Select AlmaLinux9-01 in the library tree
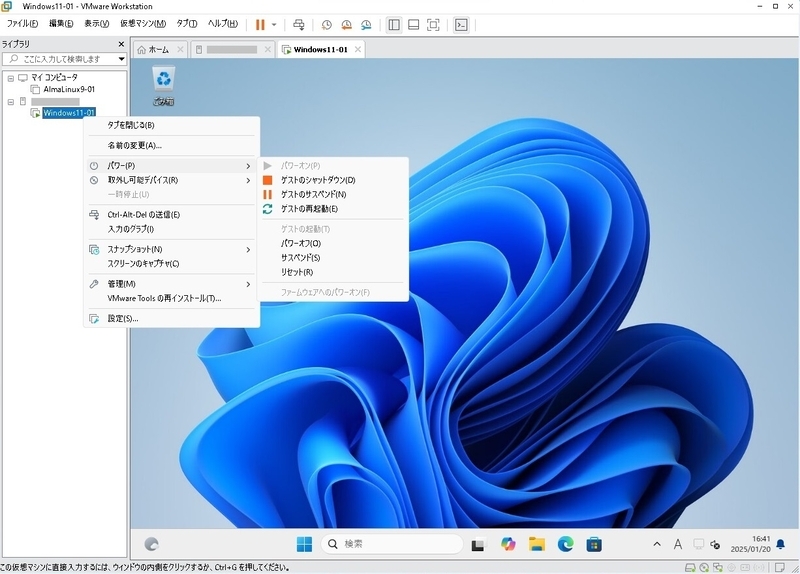Image resolution: width=800 pixels, height=574 pixels. point(69,89)
